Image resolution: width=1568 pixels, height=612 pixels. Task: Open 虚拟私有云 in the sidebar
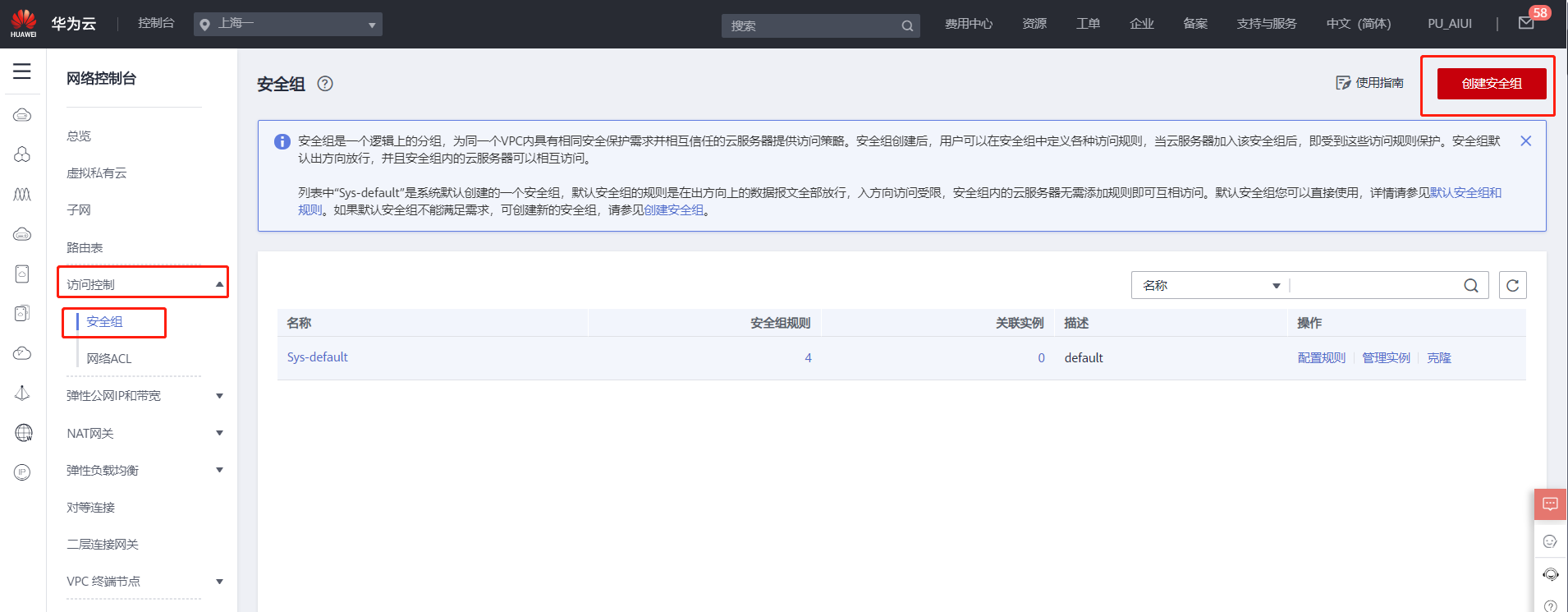[97, 173]
